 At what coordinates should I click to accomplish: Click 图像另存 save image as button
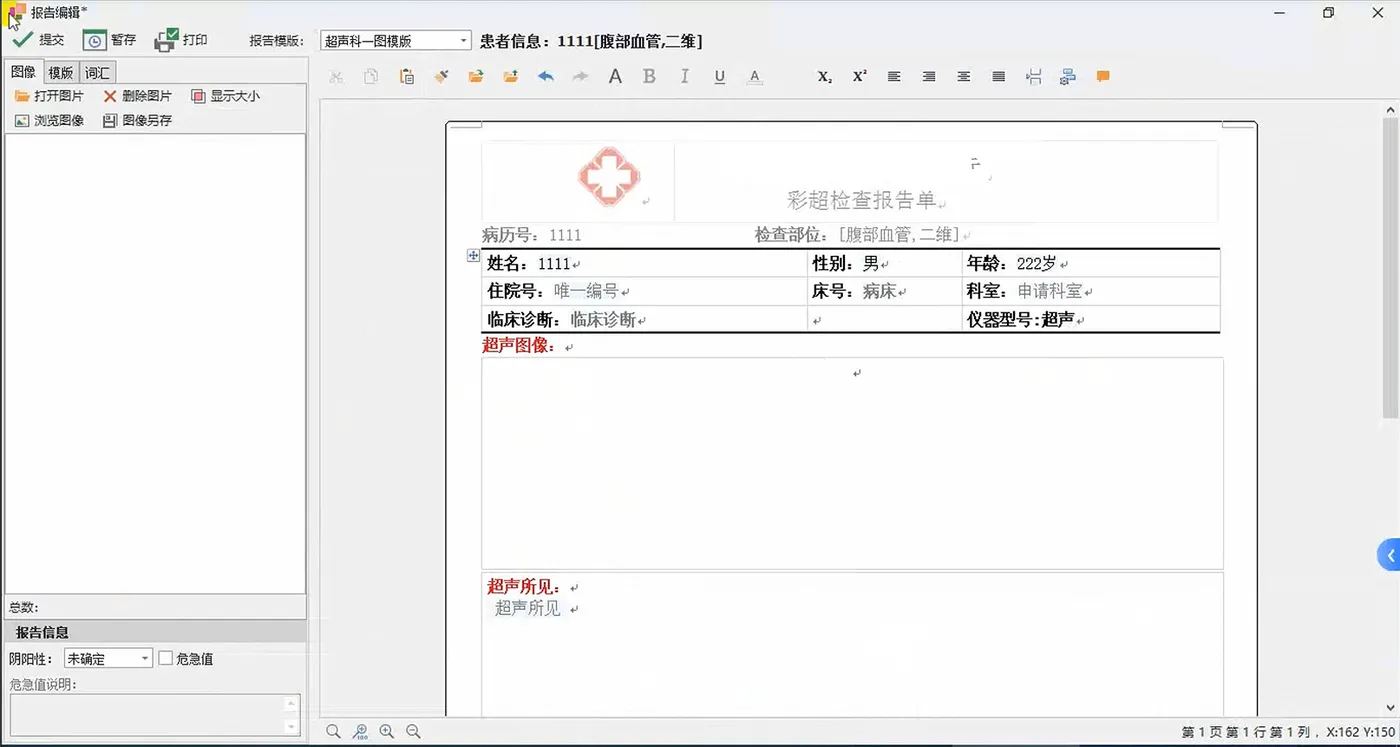(138, 120)
